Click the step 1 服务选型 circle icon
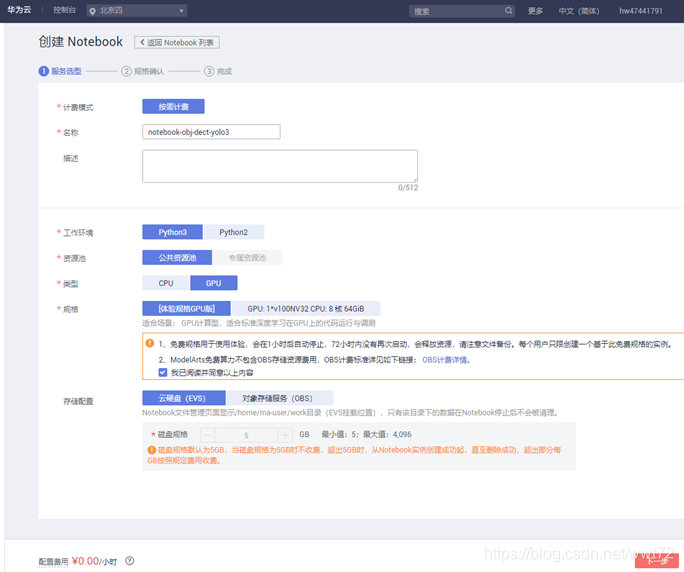The width and height of the screenshot is (684, 572). tap(44, 71)
